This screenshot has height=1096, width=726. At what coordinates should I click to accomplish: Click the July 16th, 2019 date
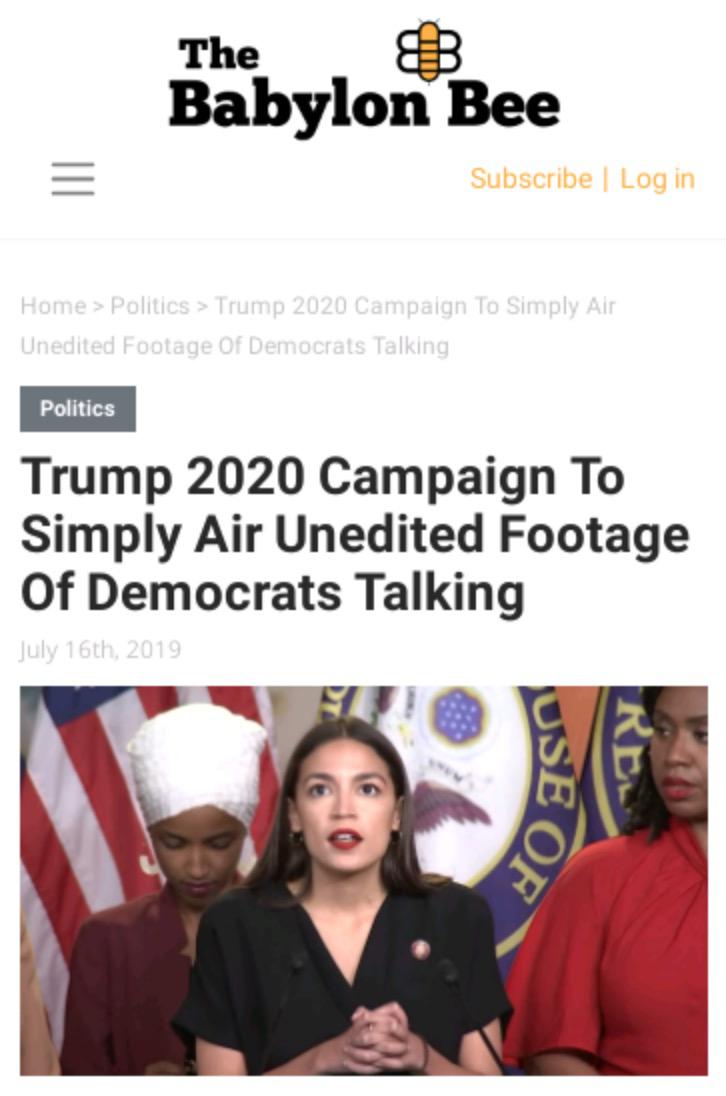coord(101,649)
